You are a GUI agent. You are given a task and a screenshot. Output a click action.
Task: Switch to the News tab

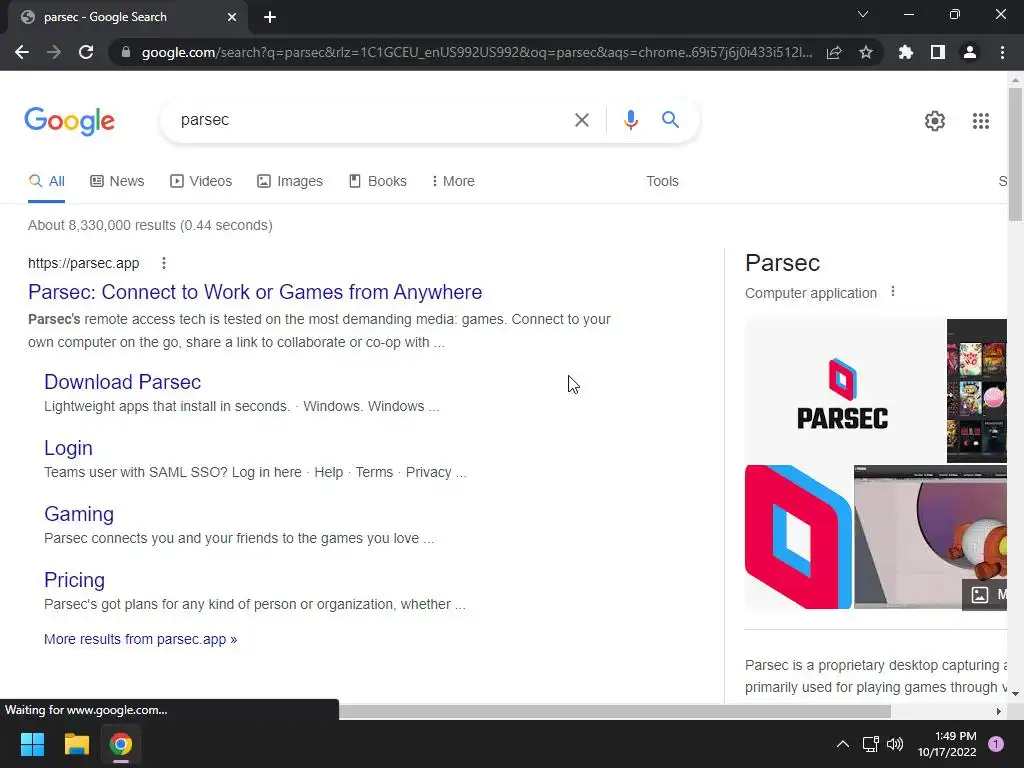pos(118,182)
